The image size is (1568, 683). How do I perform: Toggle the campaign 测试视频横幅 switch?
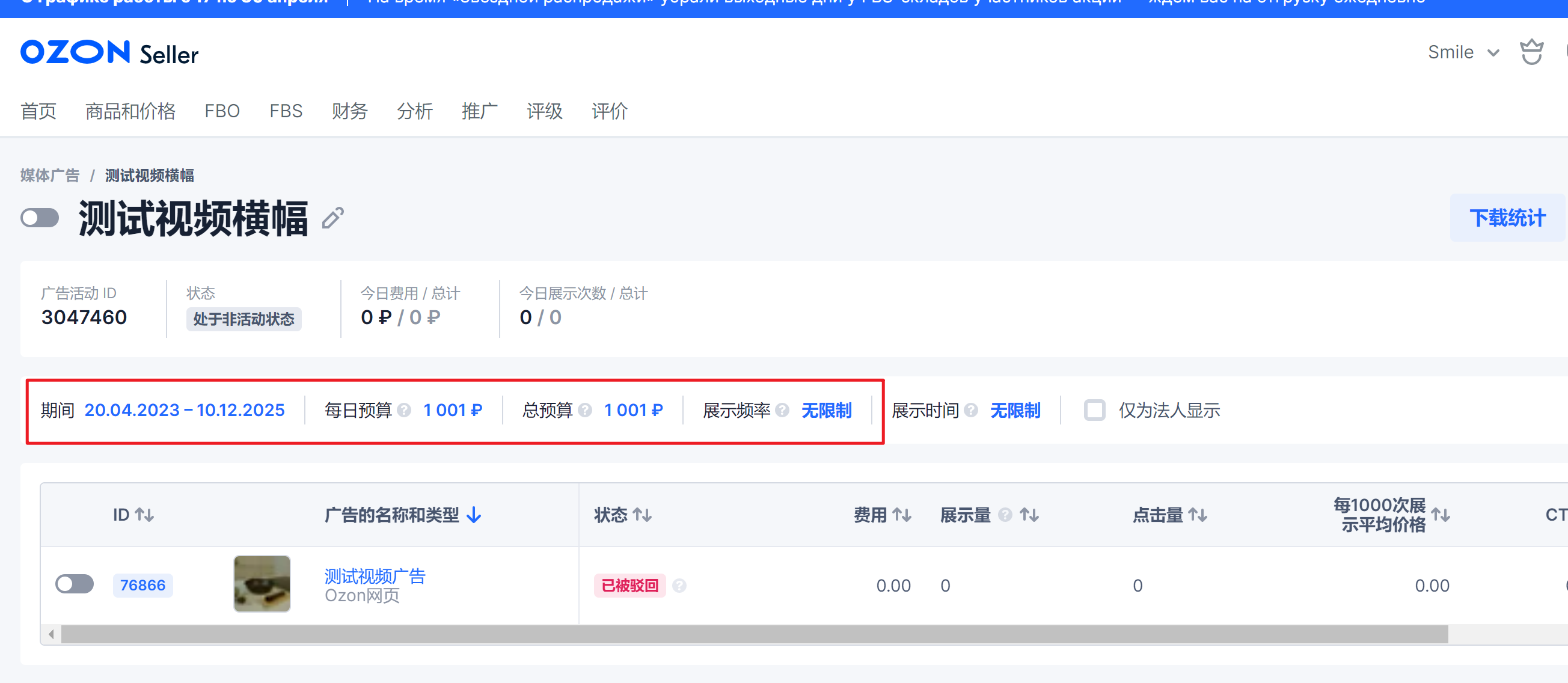pyautogui.click(x=40, y=218)
